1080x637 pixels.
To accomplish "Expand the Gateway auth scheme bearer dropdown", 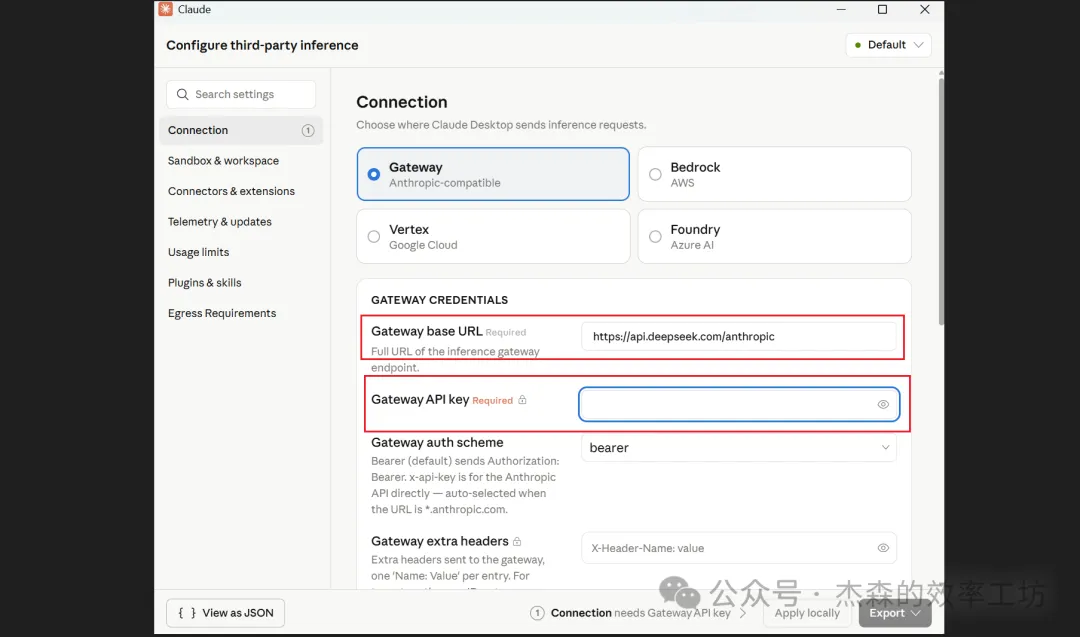I will tap(738, 448).
